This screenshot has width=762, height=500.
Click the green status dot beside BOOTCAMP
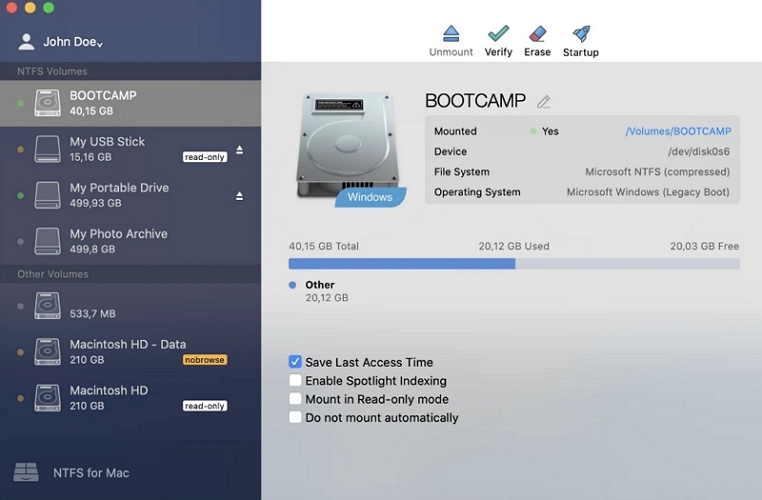click(20, 103)
